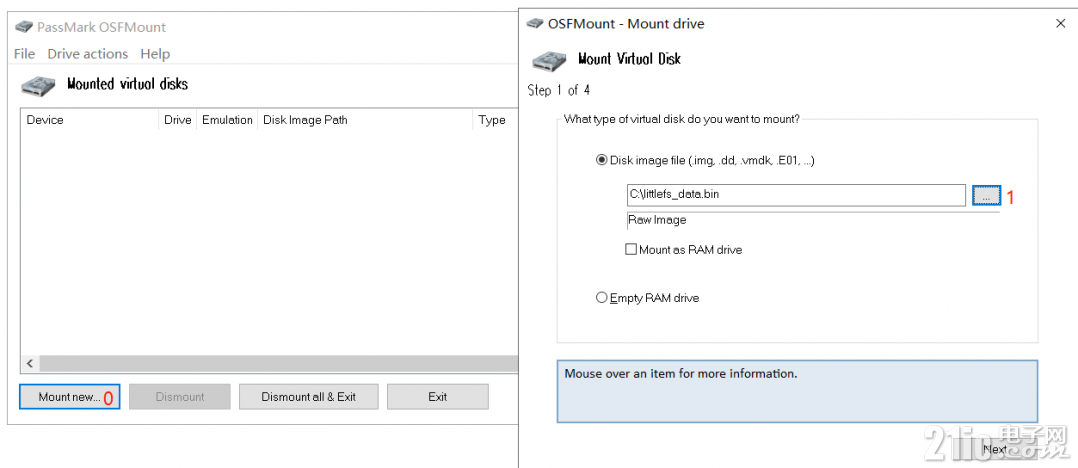
Task: Click the PassMark OSFMount title bar icon
Action: (x=25, y=27)
